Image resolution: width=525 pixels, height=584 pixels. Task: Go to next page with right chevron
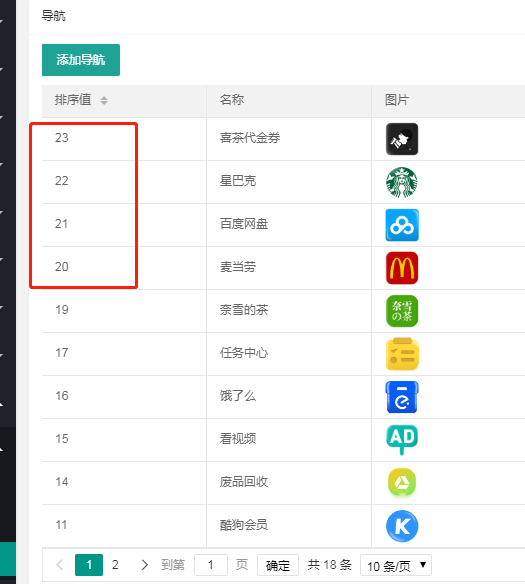(144, 565)
